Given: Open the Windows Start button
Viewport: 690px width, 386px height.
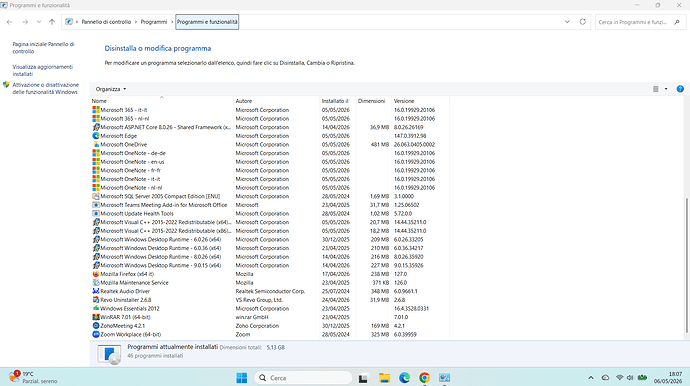Looking at the screenshot, I should coord(242,378).
